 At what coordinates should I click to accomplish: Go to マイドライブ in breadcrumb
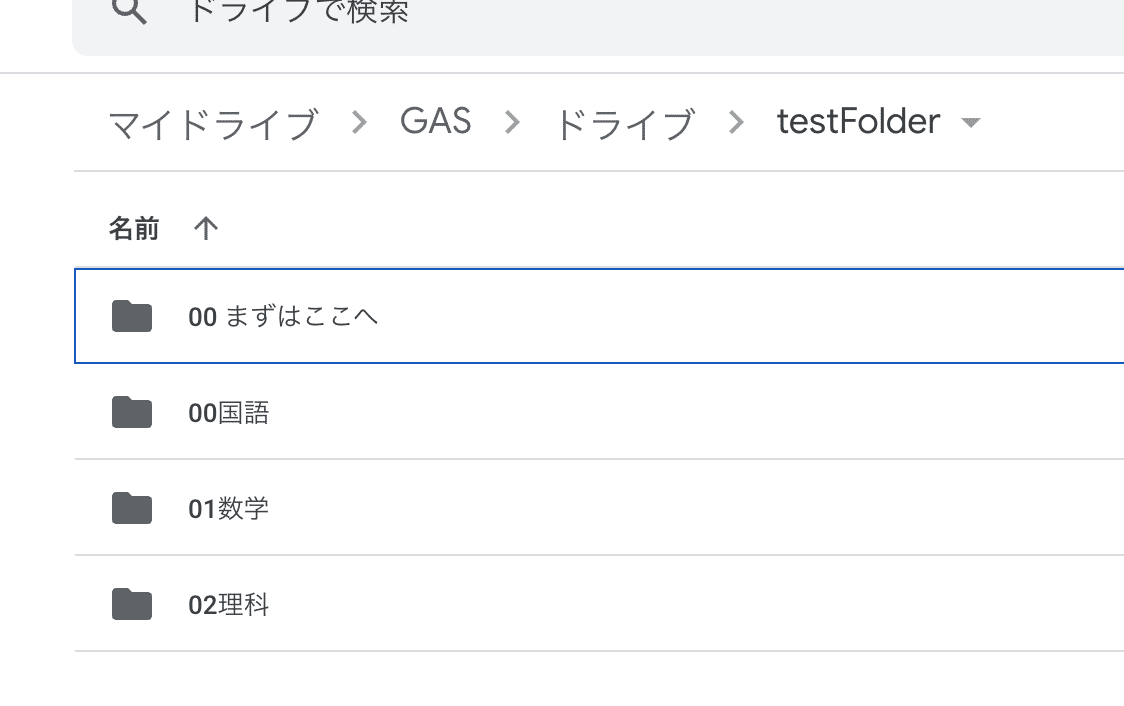(x=213, y=123)
